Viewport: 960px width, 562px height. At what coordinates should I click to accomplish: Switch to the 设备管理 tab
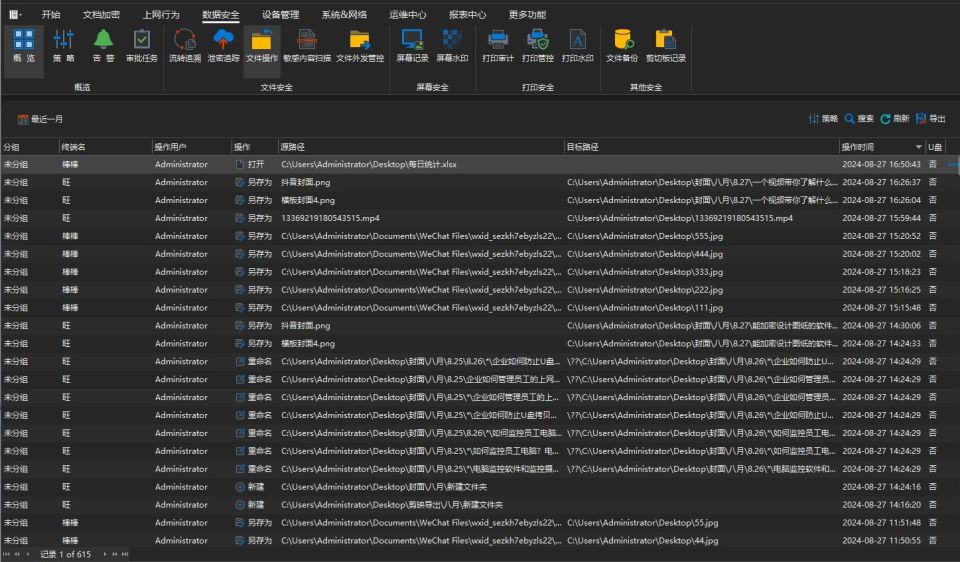pyautogui.click(x=280, y=14)
